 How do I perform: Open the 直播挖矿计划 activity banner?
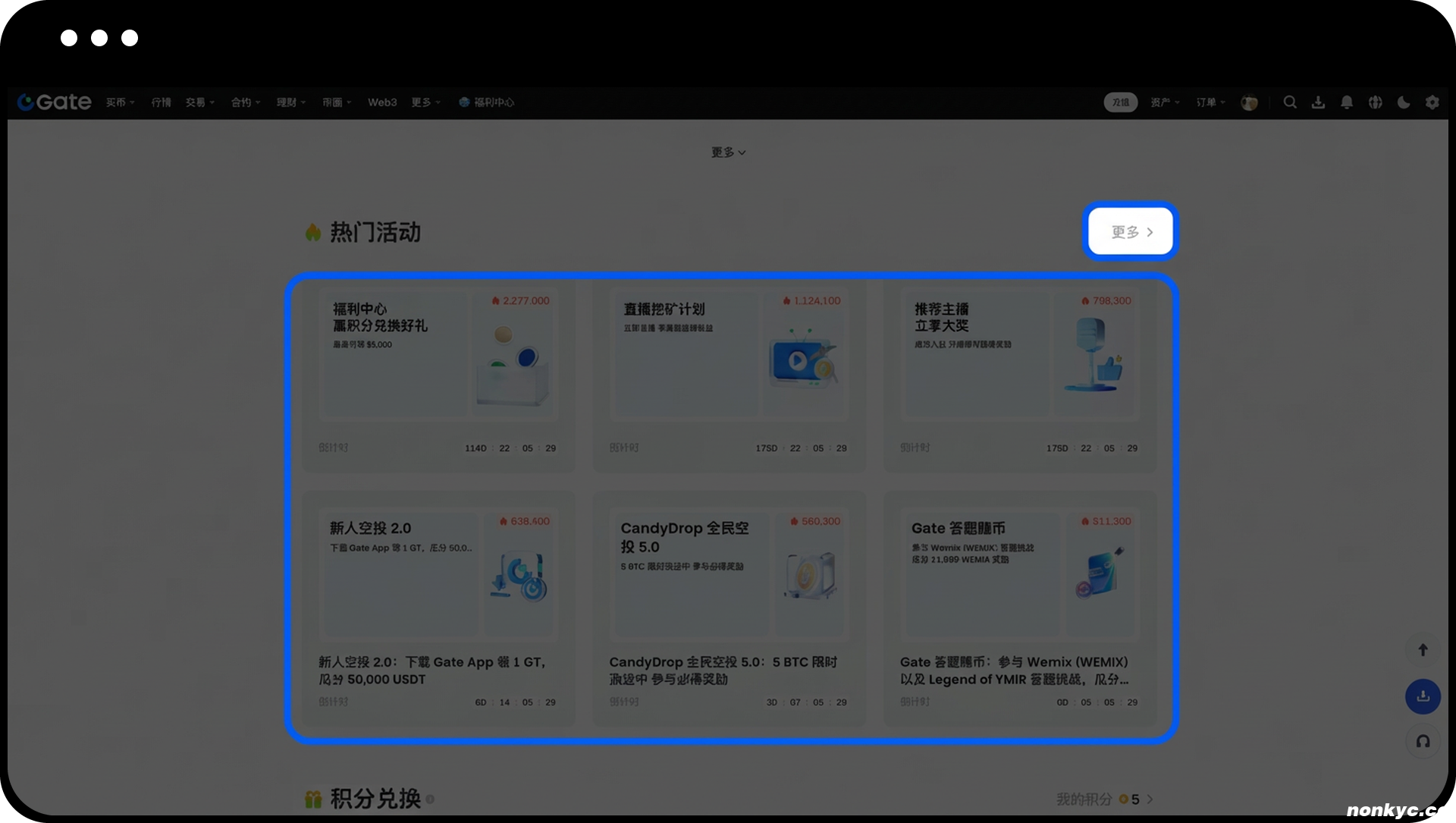(x=729, y=353)
